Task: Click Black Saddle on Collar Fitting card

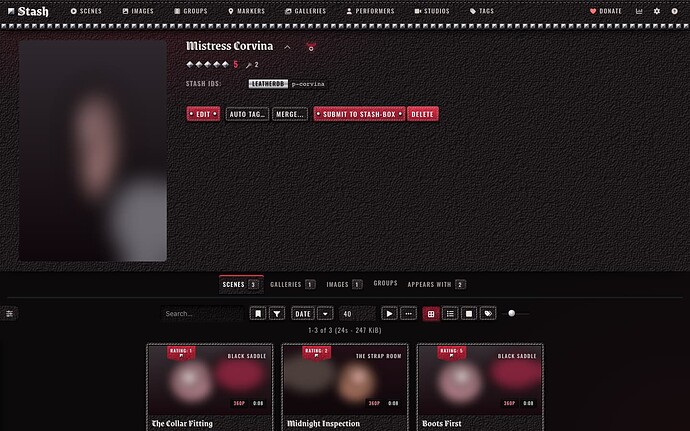Action: [247, 356]
